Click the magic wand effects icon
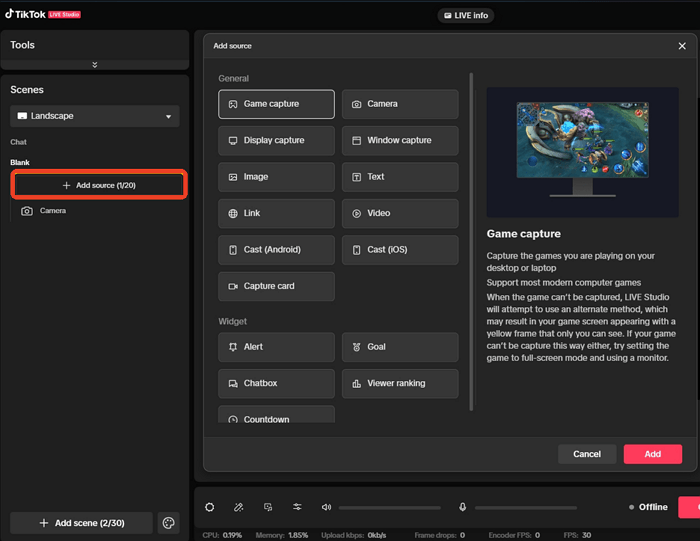Screen dimensions: 700x541 (x=238, y=507)
